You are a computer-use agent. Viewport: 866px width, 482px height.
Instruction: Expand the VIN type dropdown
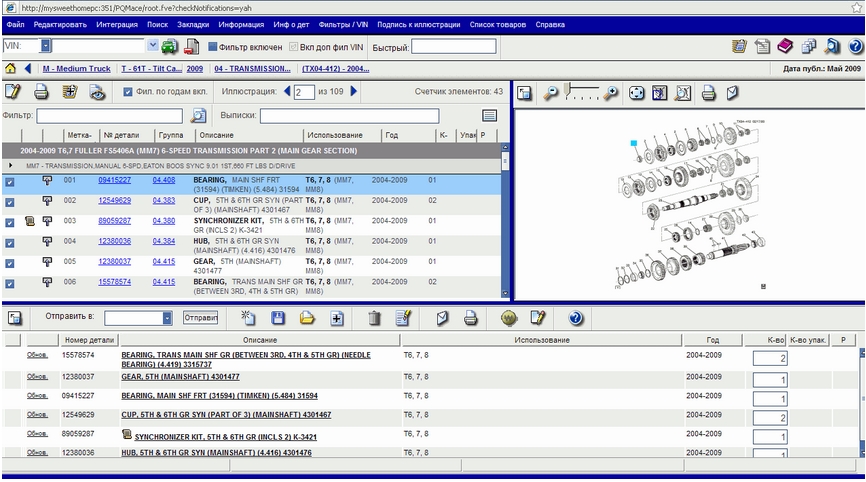[x=46, y=46]
